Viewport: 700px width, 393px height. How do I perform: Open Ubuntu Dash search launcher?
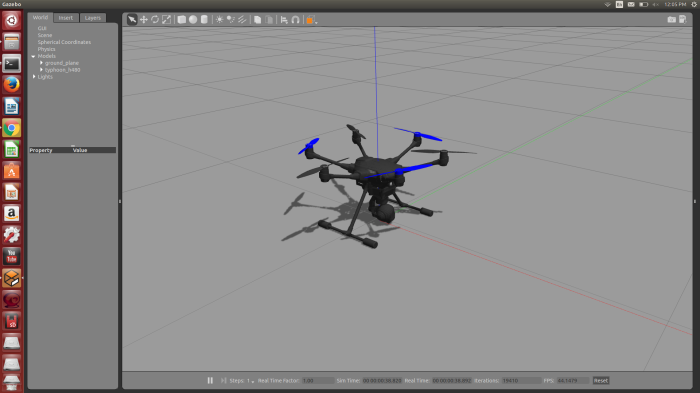pyautogui.click(x=12, y=21)
